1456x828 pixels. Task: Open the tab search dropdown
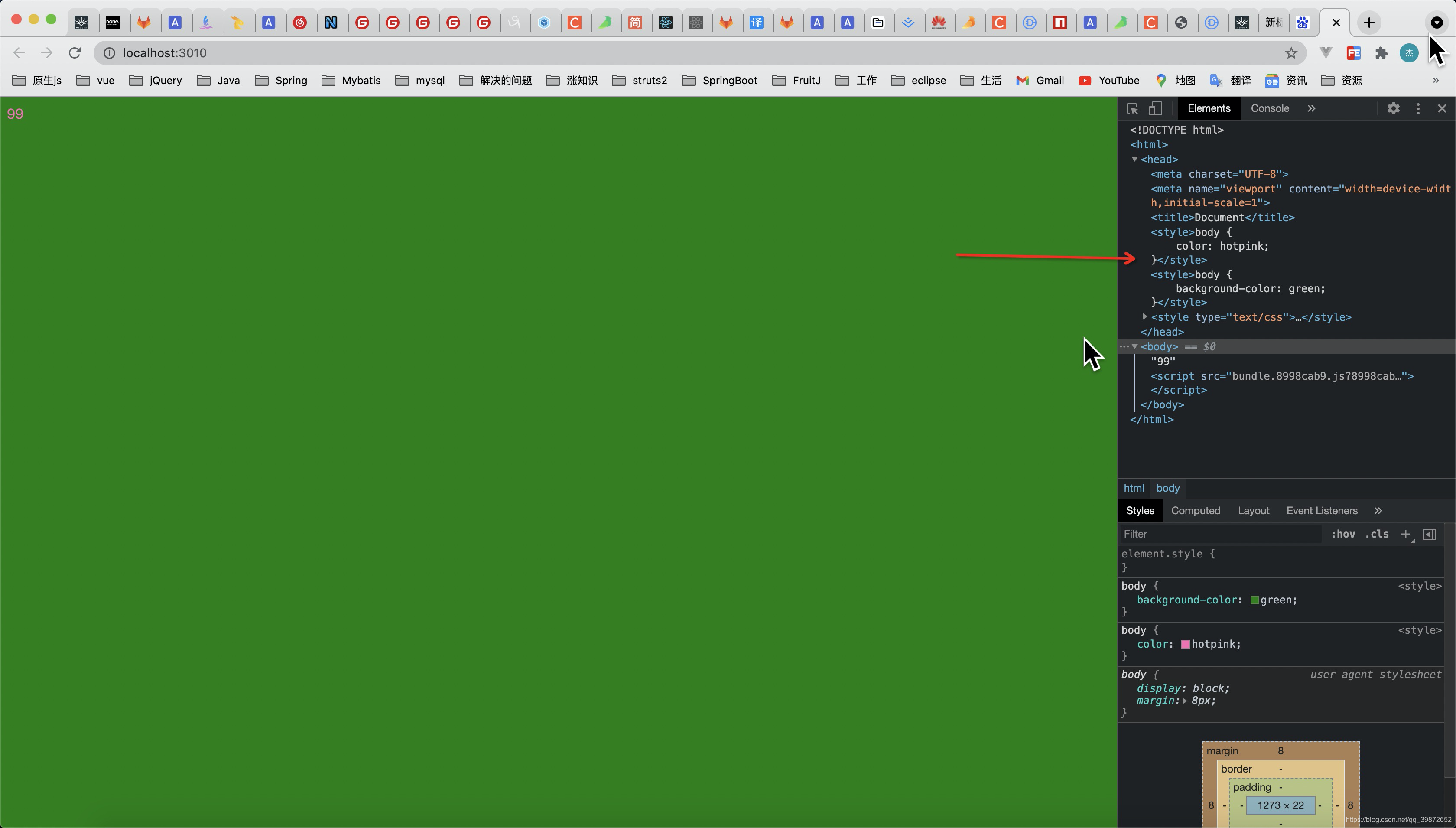(x=1436, y=23)
